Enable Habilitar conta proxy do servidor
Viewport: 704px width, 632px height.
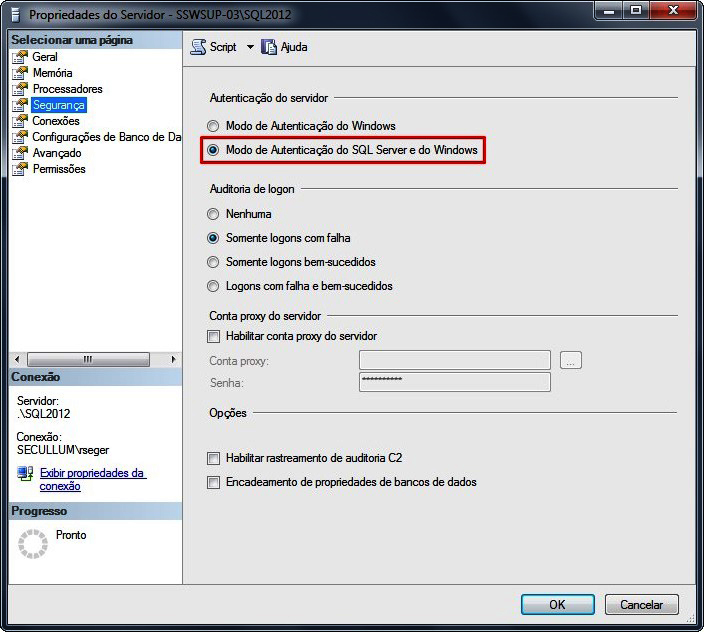(x=213, y=337)
